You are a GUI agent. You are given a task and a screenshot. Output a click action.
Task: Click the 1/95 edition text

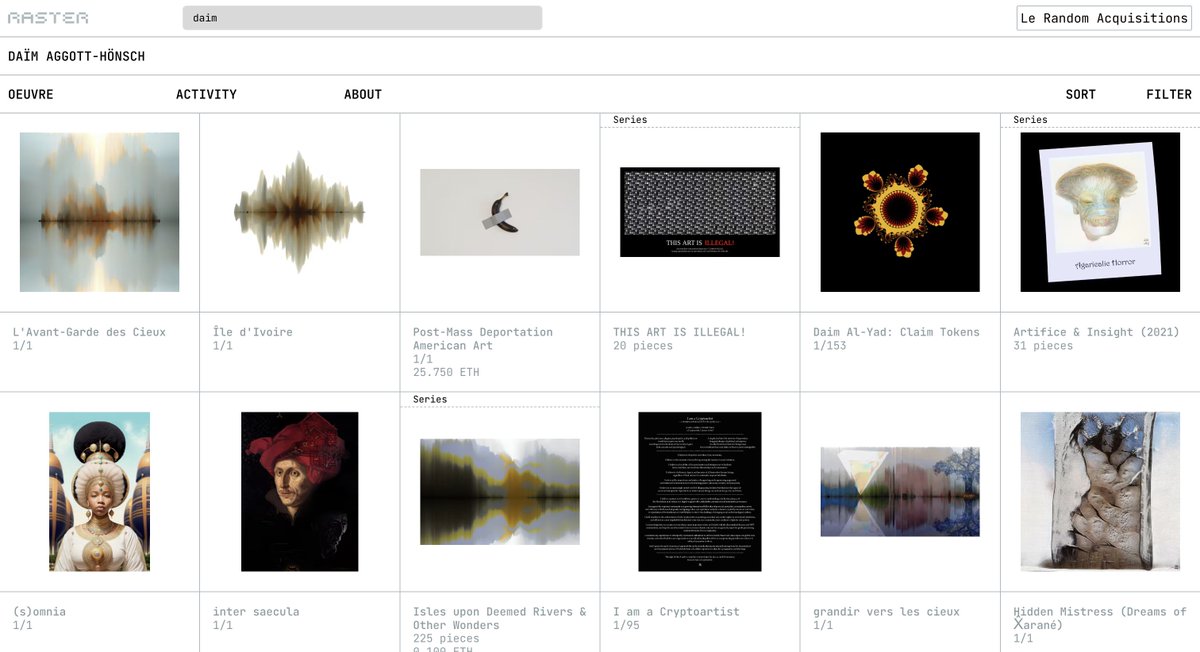[626, 626]
